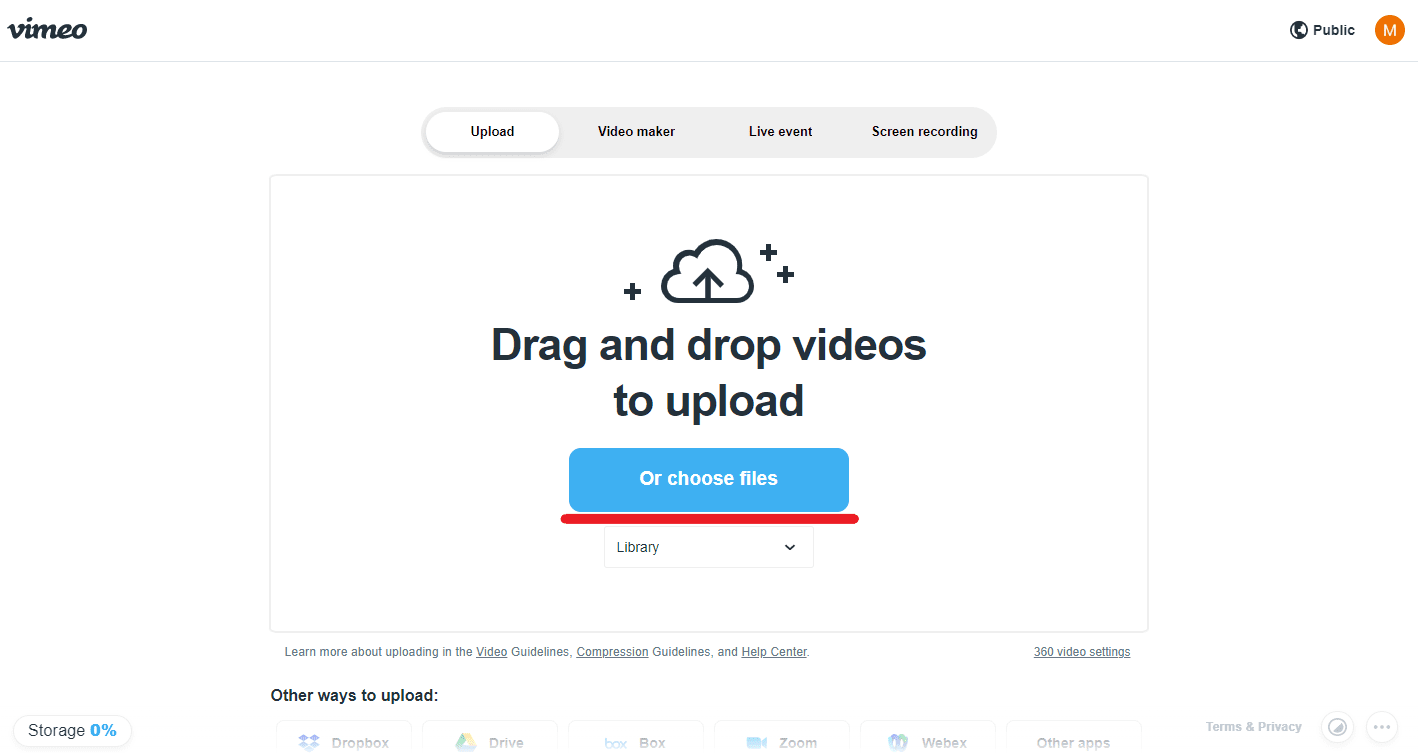This screenshot has width=1418, height=753.
Task: Click the Google Drive icon
Action: (465, 742)
